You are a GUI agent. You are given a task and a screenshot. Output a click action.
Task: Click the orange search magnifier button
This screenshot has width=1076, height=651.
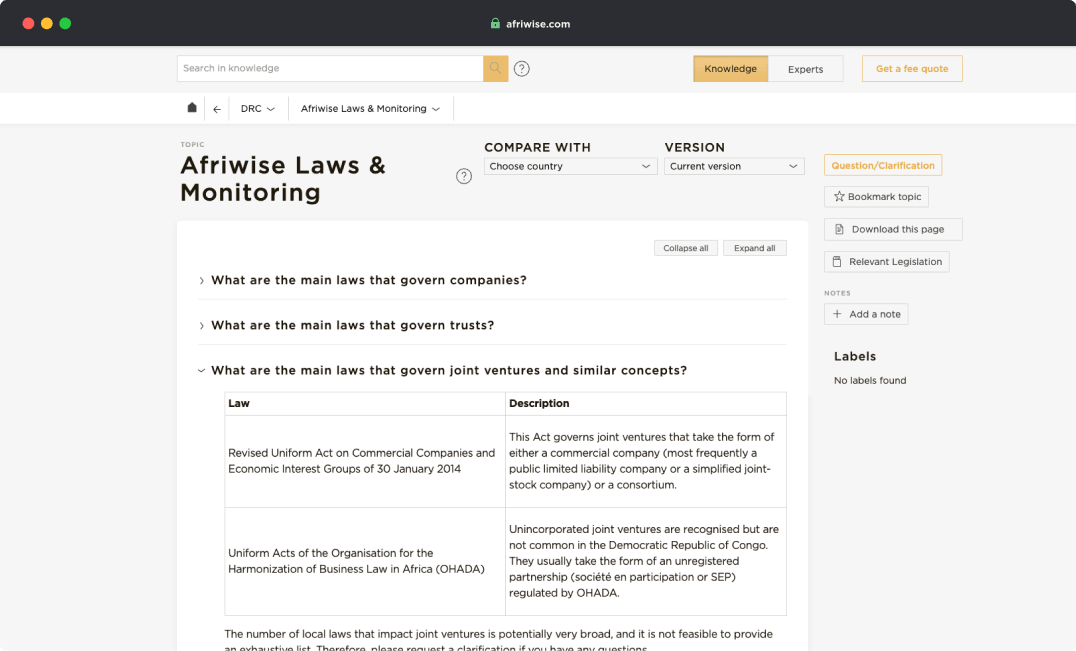point(495,69)
